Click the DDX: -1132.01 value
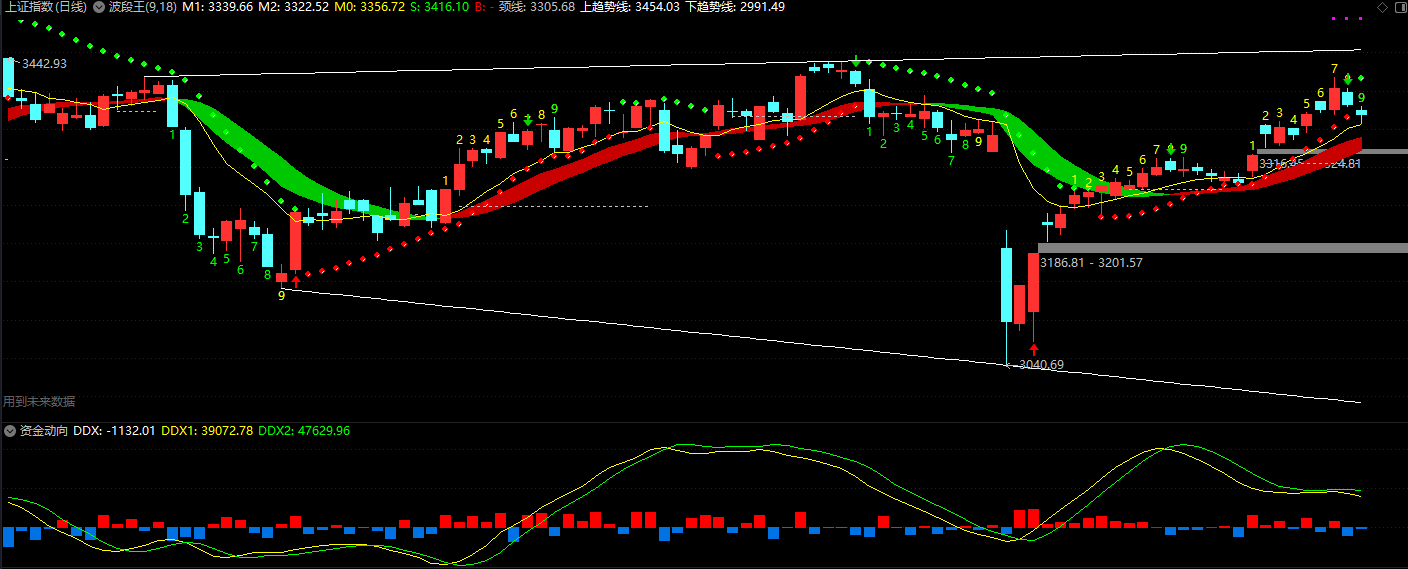 pyautogui.click(x=114, y=431)
